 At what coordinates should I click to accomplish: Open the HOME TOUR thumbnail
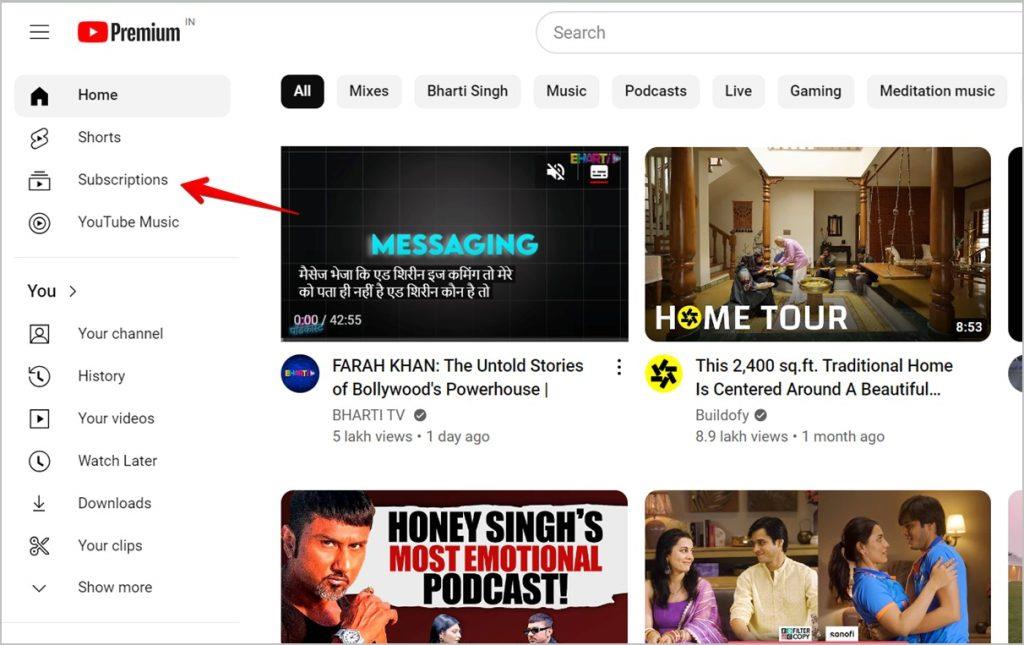818,244
